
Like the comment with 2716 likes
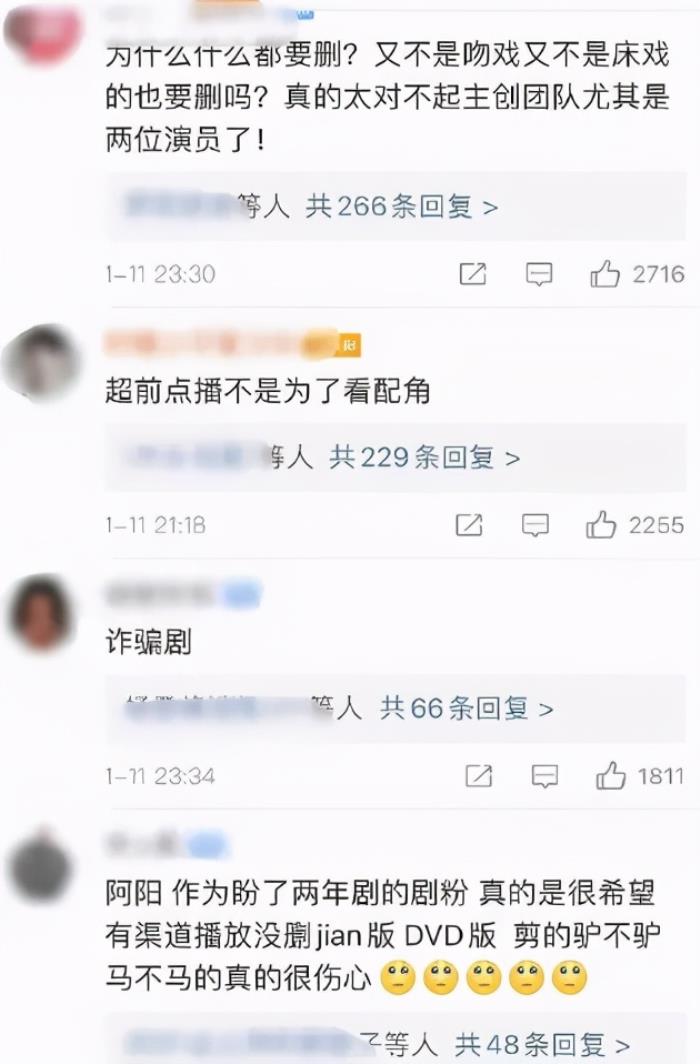pyautogui.click(x=604, y=274)
